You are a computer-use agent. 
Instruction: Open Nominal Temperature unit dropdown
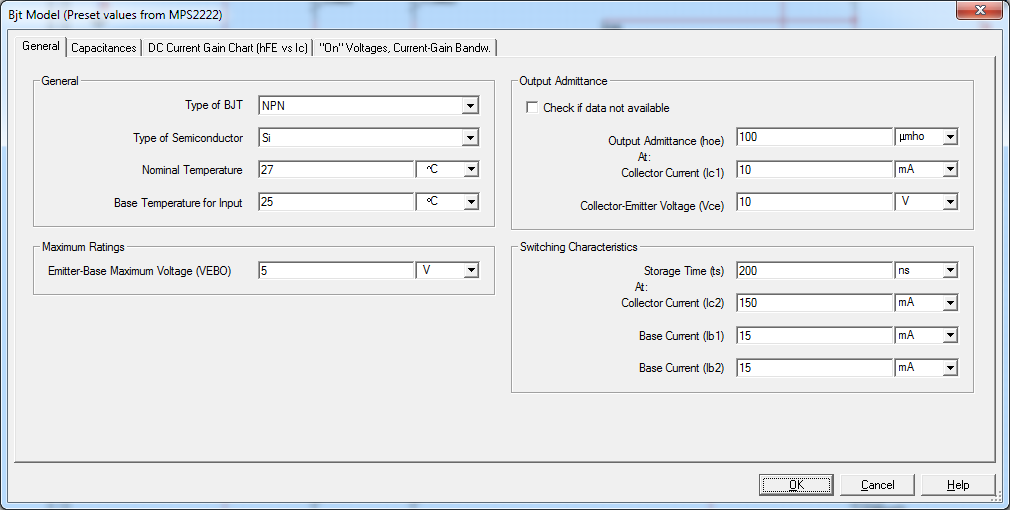click(471, 169)
